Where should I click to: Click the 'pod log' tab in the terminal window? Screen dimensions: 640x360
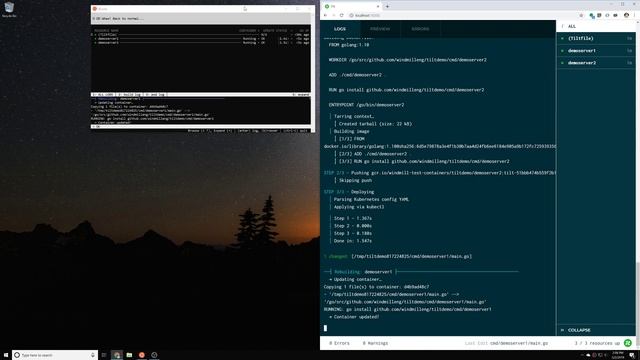155,95
